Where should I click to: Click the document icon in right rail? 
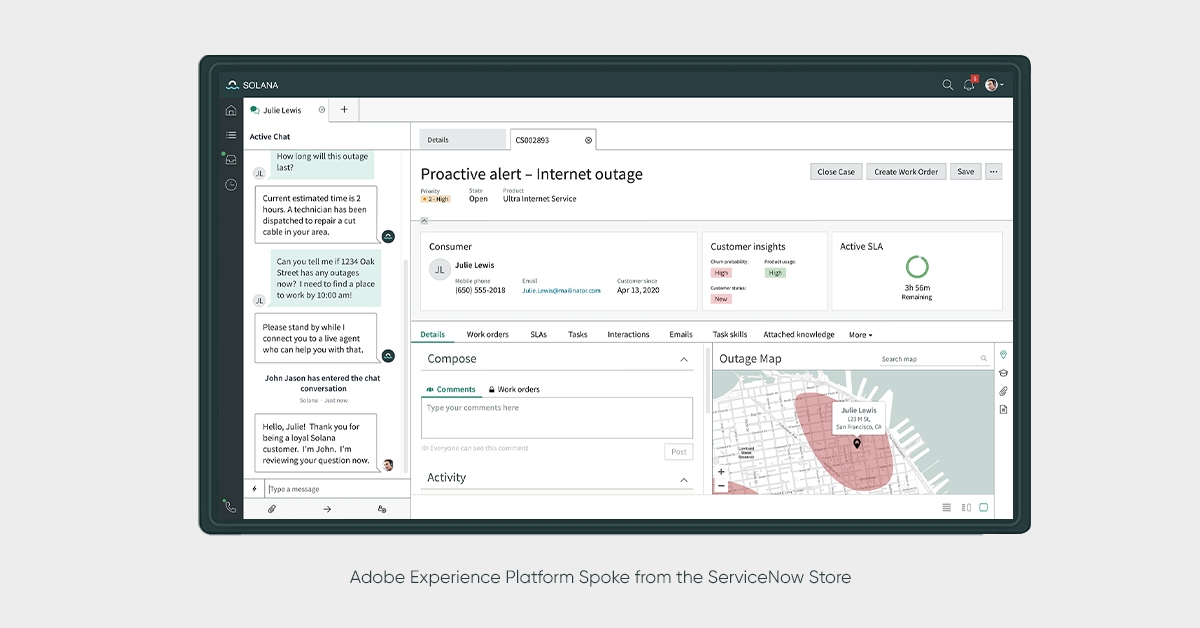click(x=1003, y=409)
